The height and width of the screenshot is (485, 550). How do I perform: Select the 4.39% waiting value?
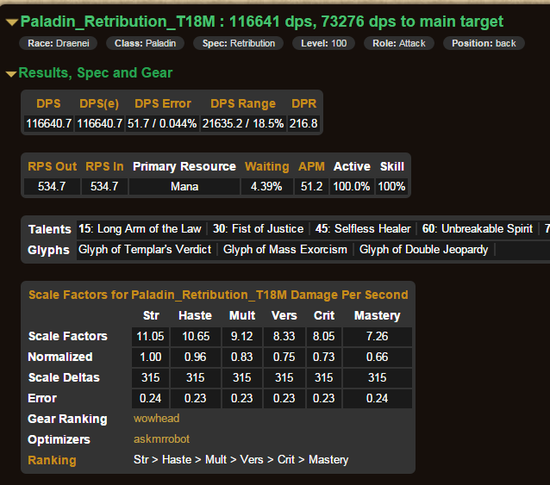267,187
